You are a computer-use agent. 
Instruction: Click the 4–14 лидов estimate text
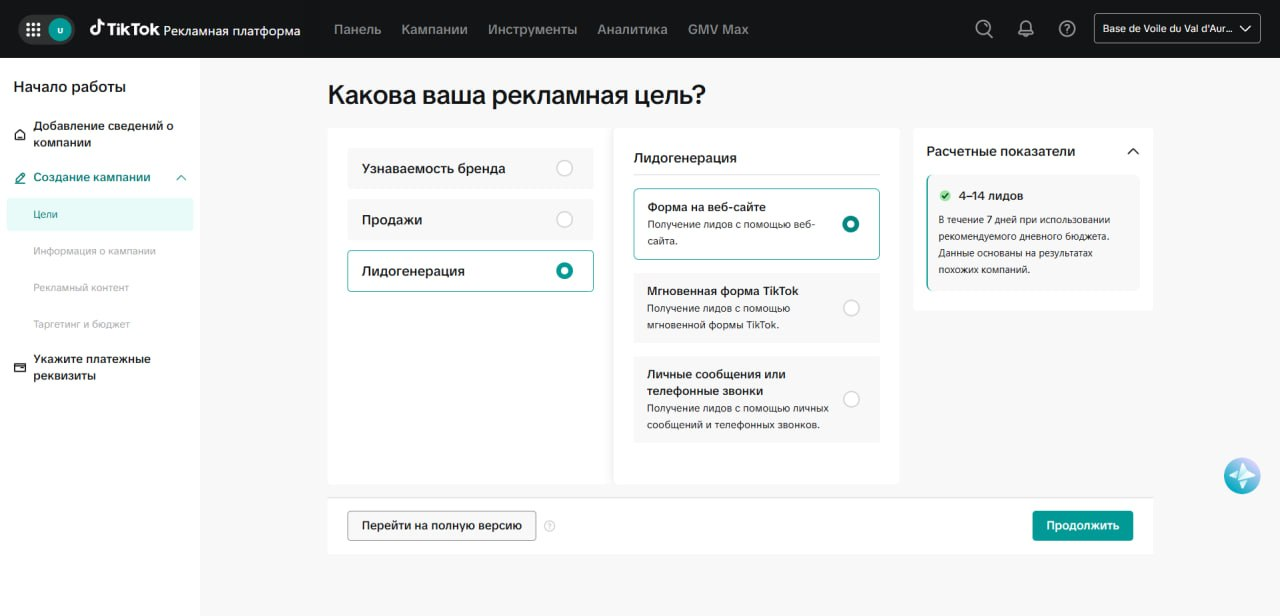(991, 196)
